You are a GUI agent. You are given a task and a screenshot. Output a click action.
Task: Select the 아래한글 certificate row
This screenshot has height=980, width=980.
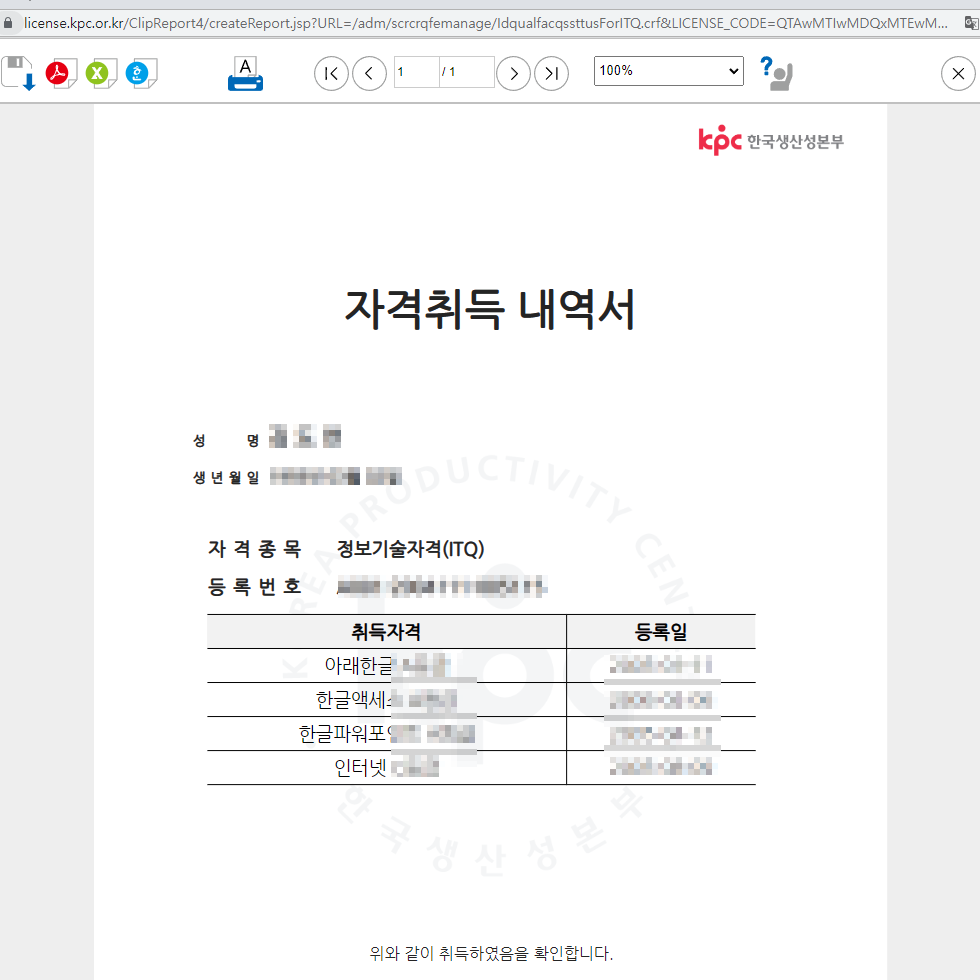tap(385, 663)
